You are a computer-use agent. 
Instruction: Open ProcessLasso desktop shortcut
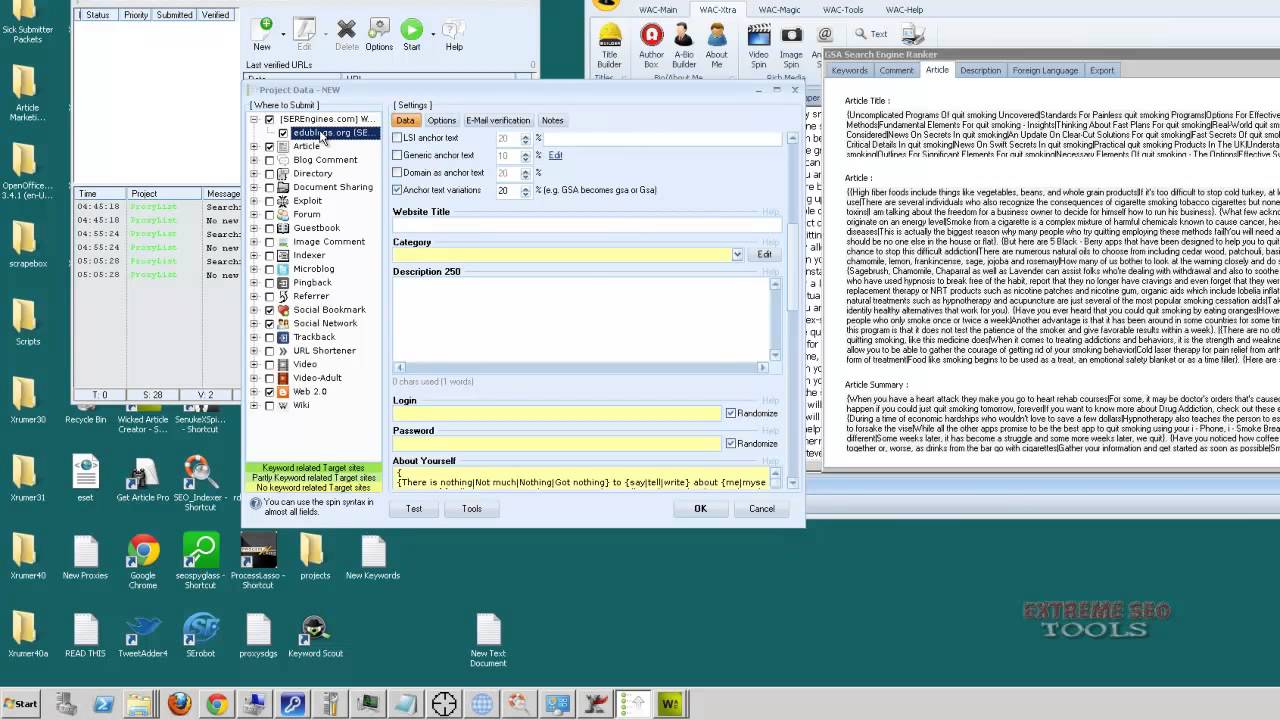257,561
